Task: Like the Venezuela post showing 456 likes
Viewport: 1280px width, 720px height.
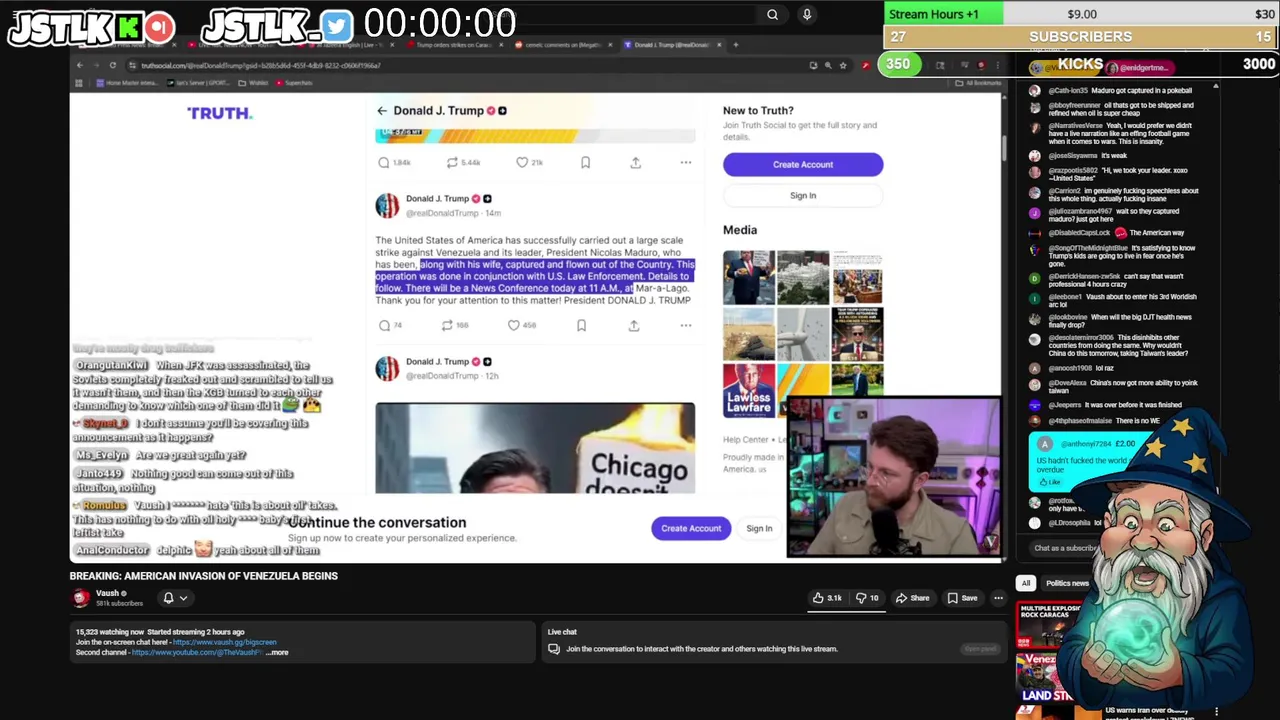Action: coord(513,325)
